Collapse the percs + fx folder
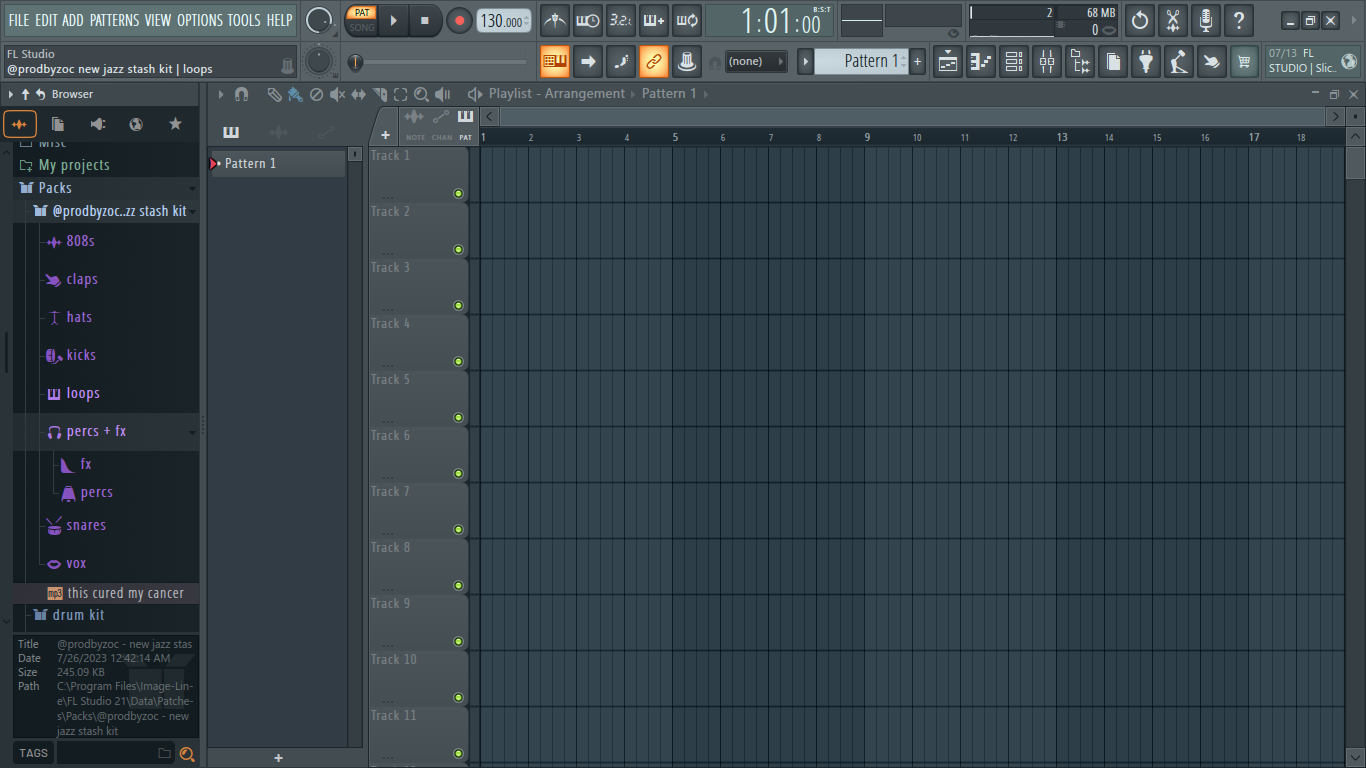The height and width of the screenshot is (768, 1366). 192,432
